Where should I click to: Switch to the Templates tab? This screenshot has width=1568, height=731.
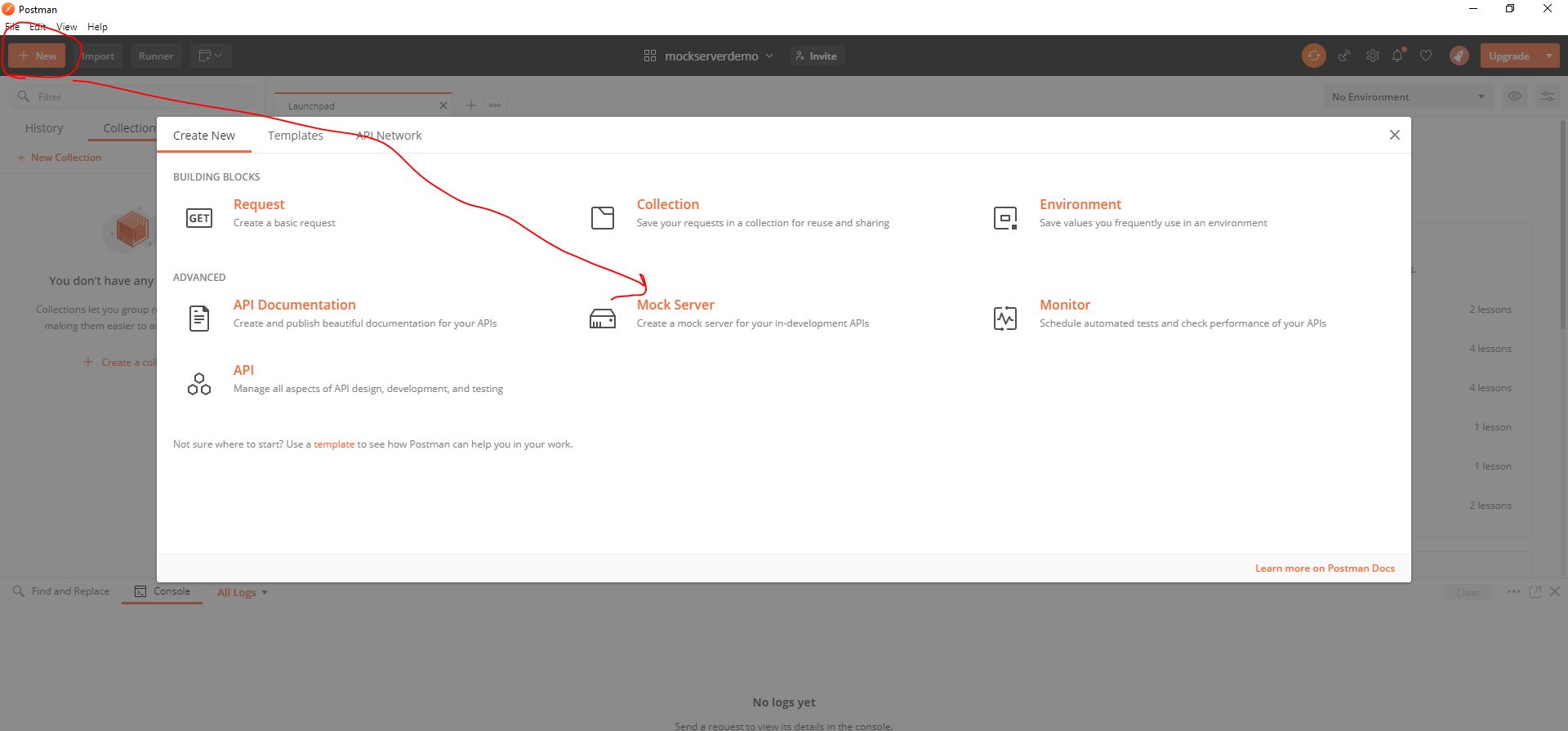tap(296, 136)
